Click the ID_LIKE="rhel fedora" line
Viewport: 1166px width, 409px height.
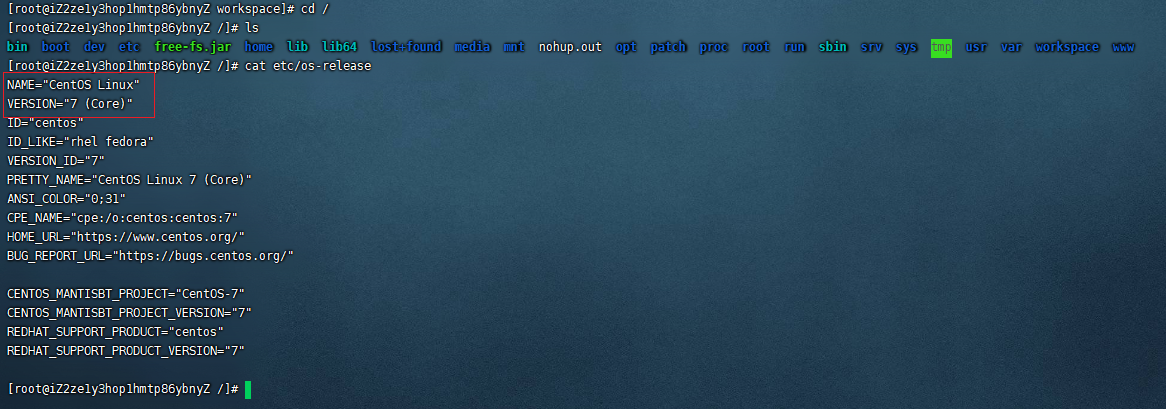[x=80, y=141]
